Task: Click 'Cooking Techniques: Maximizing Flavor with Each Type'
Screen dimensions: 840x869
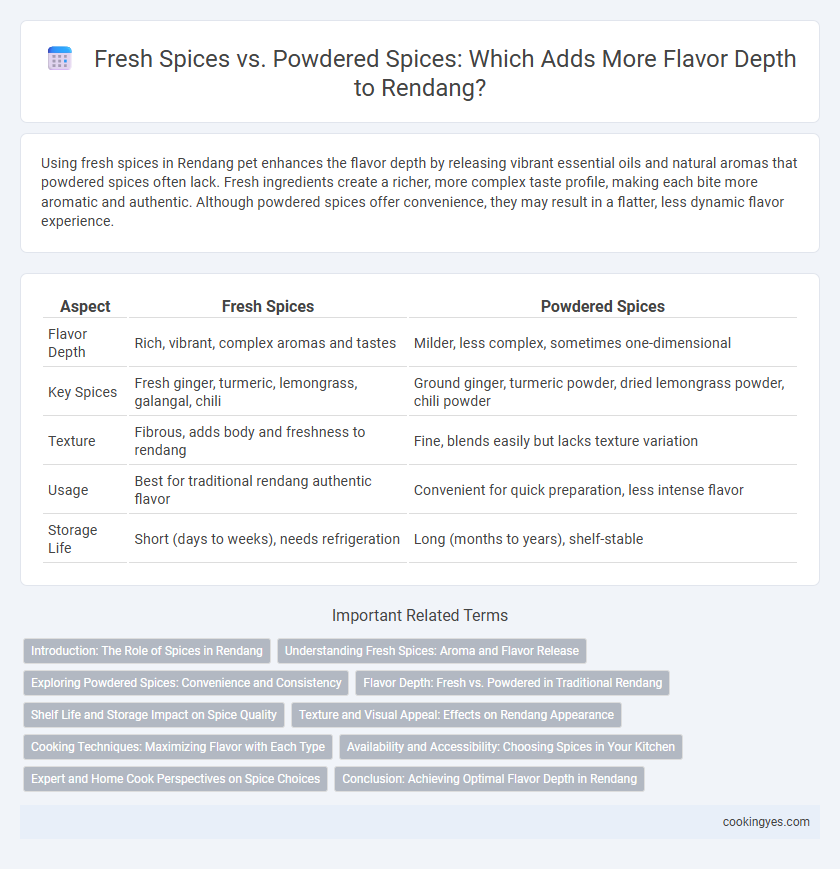Action: pos(178,747)
